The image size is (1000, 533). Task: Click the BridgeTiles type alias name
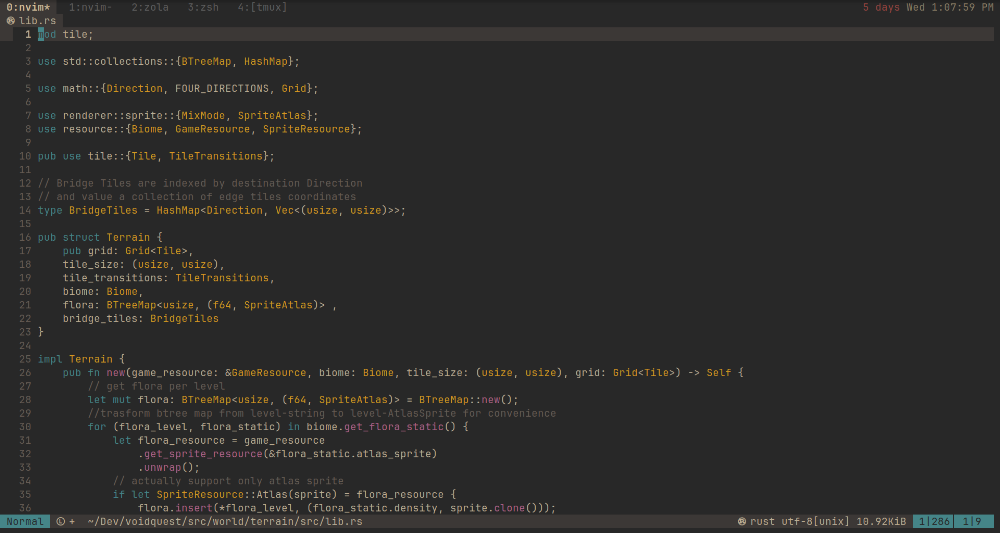tap(103, 210)
